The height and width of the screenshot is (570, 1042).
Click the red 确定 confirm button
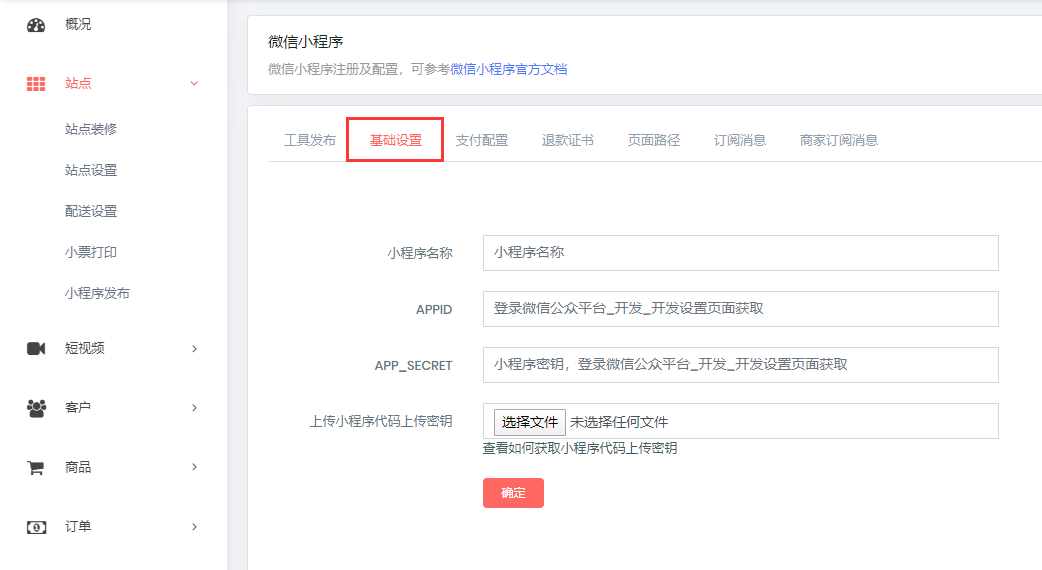(513, 493)
